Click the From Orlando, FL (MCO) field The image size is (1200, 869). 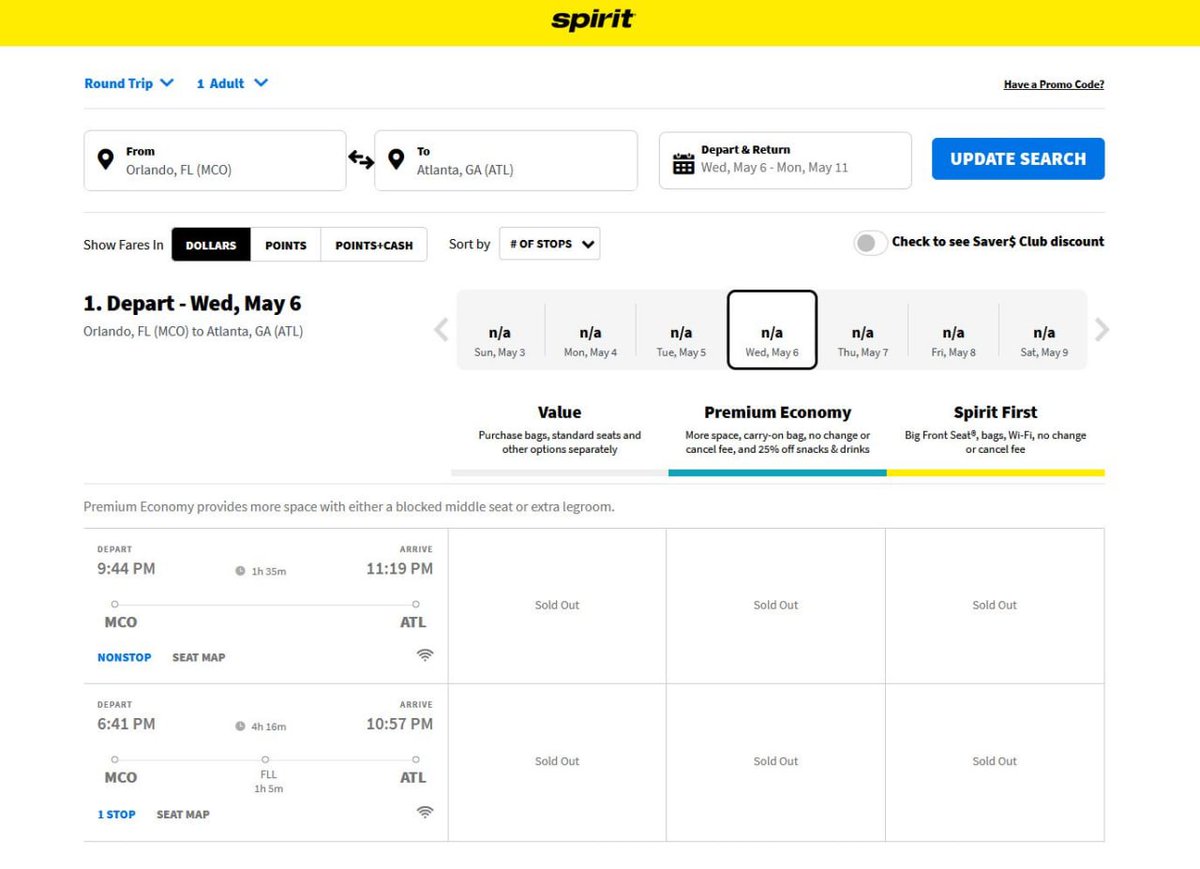click(215, 160)
